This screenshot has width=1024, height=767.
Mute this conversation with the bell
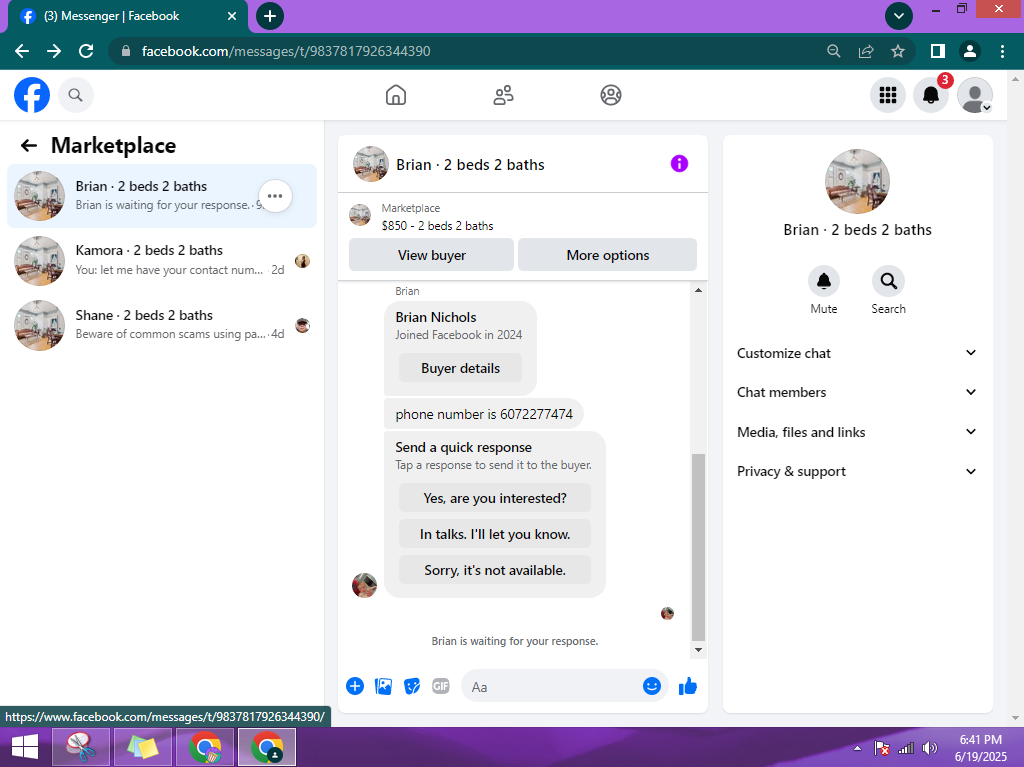[824, 282]
